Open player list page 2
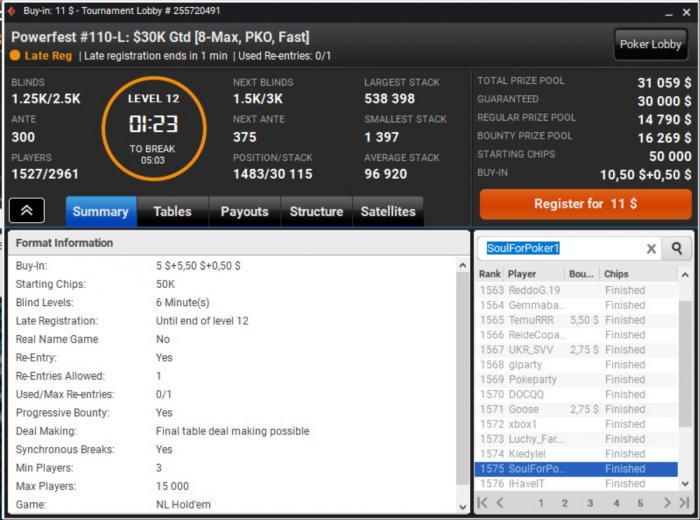Viewport: 700px width, 520px height. pos(565,503)
